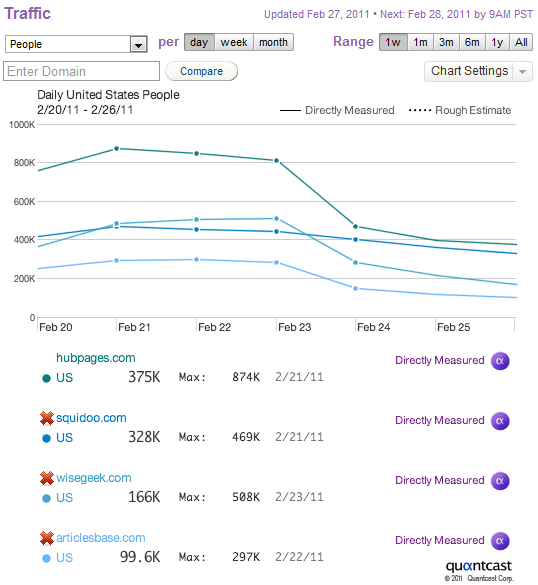Focus the Enter Domain field
Screen dimensions: 538x585
tap(81, 71)
